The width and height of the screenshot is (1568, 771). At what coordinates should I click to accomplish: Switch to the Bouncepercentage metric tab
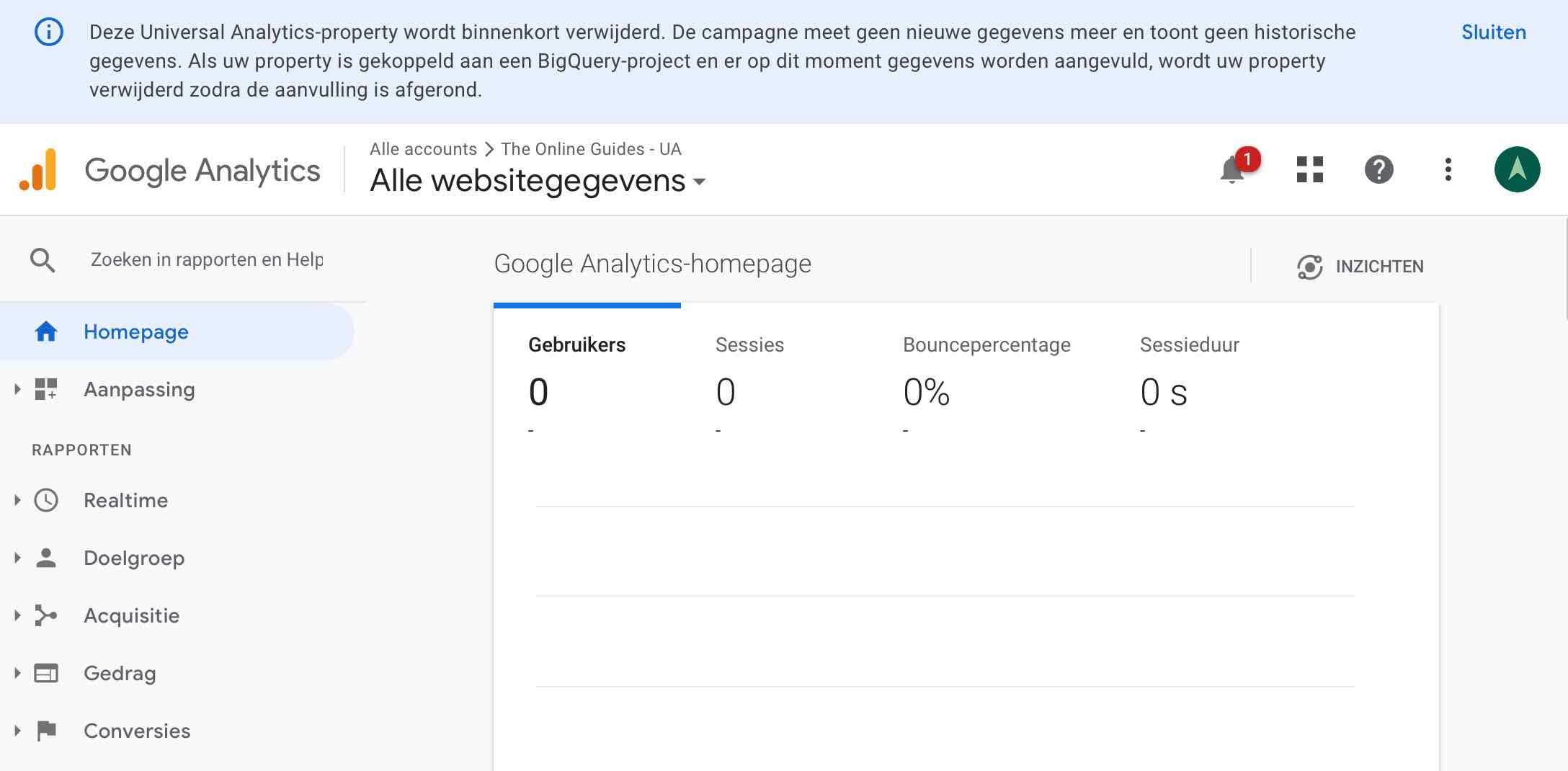pos(986,345)
